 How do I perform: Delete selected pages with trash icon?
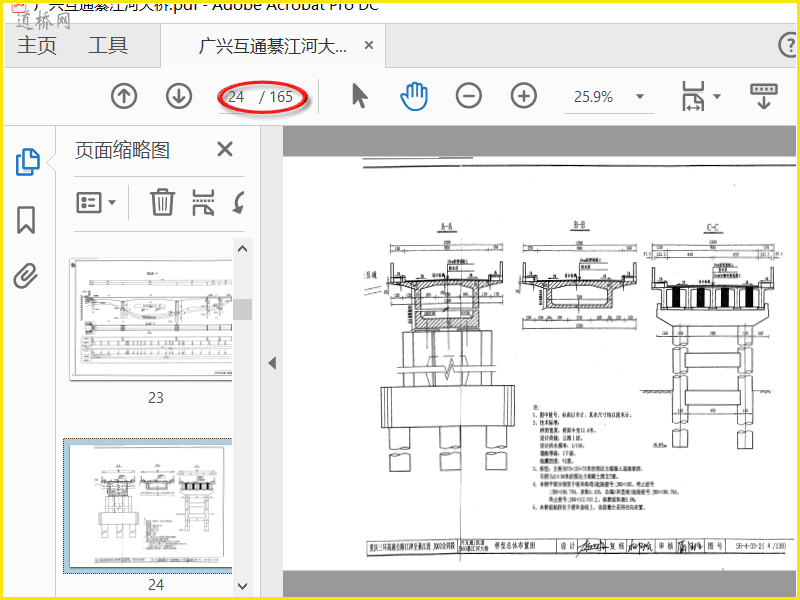coord(162,202)
